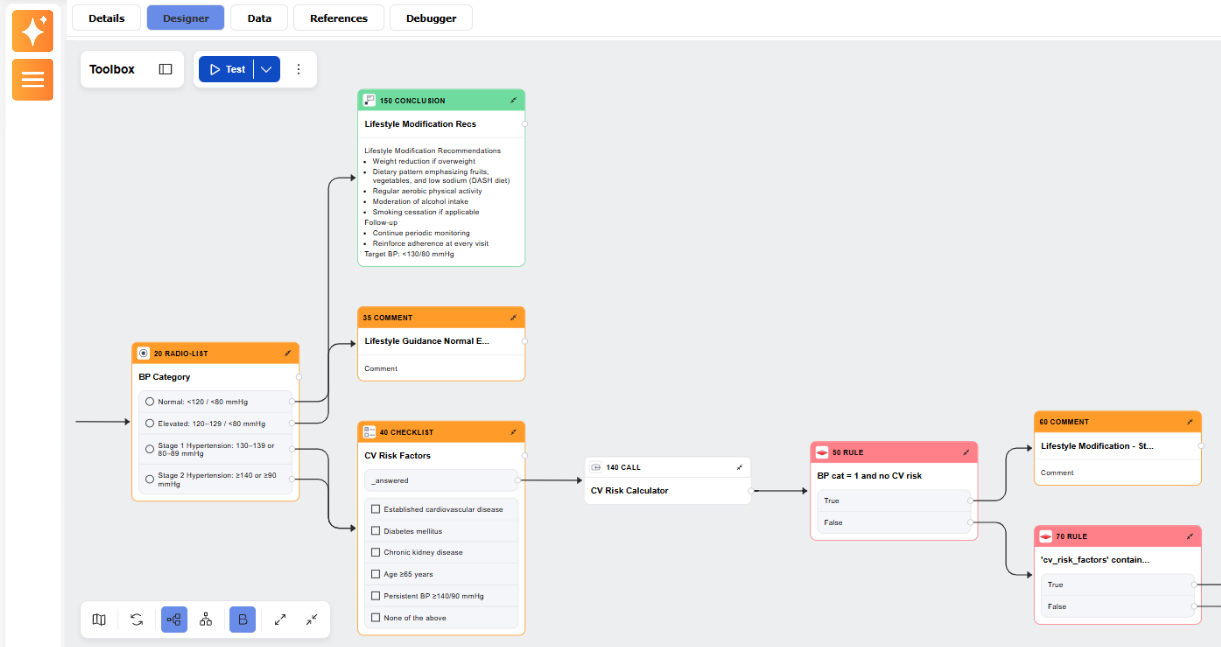Open the orange hamburger menu

33,79
